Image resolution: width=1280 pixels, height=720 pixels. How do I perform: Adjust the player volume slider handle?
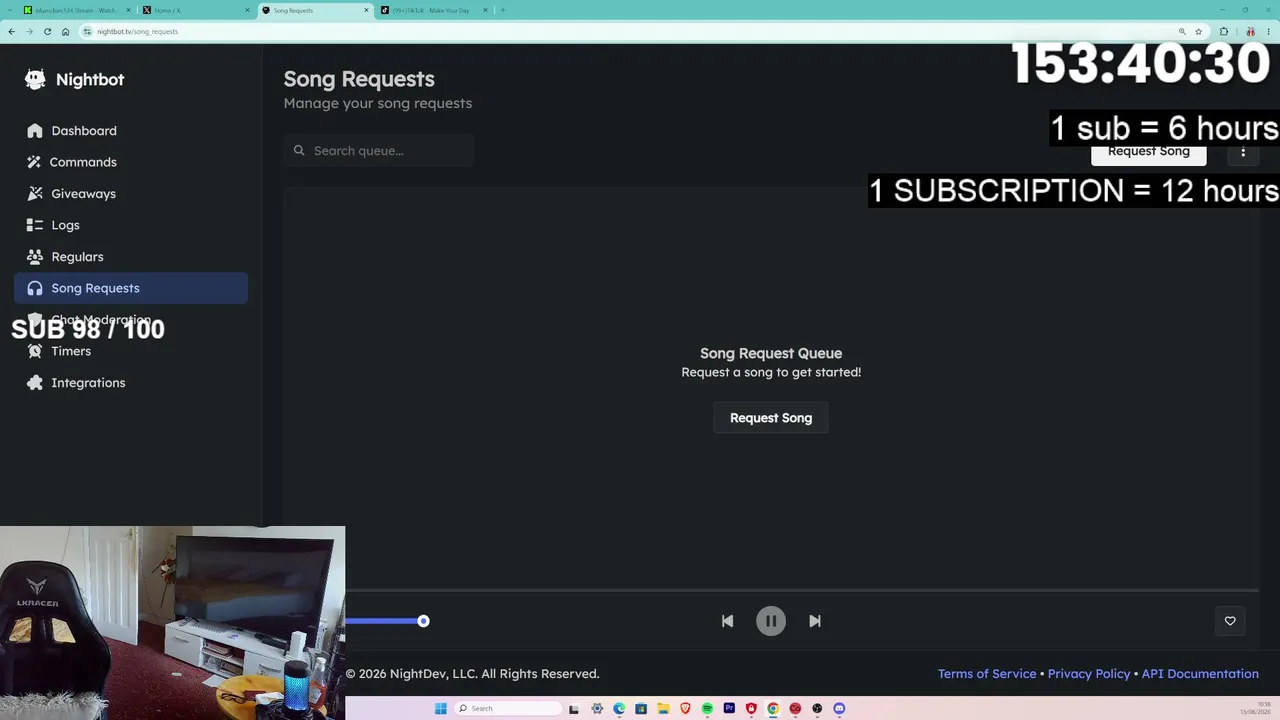(x=423, y=621)
